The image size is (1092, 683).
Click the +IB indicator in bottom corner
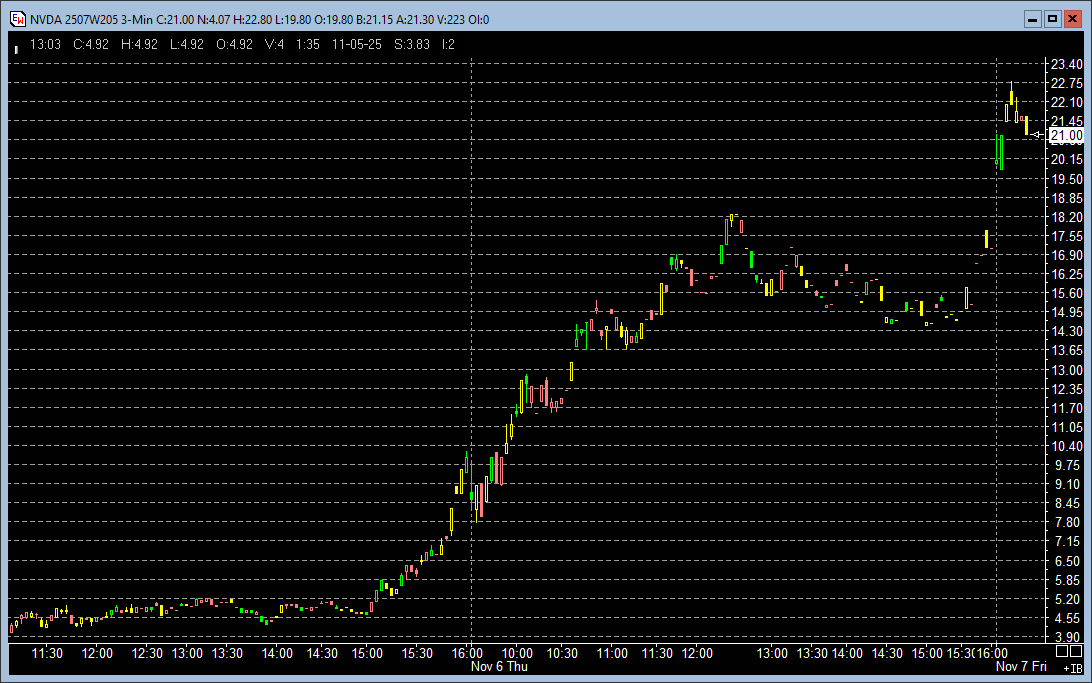point(1071,667)
